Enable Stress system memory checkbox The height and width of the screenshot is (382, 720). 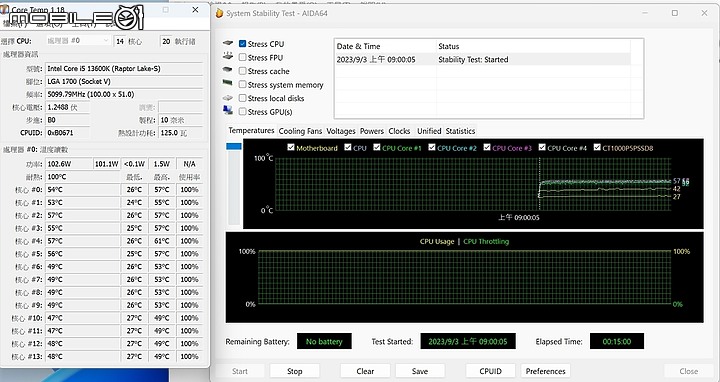point(242,84)
